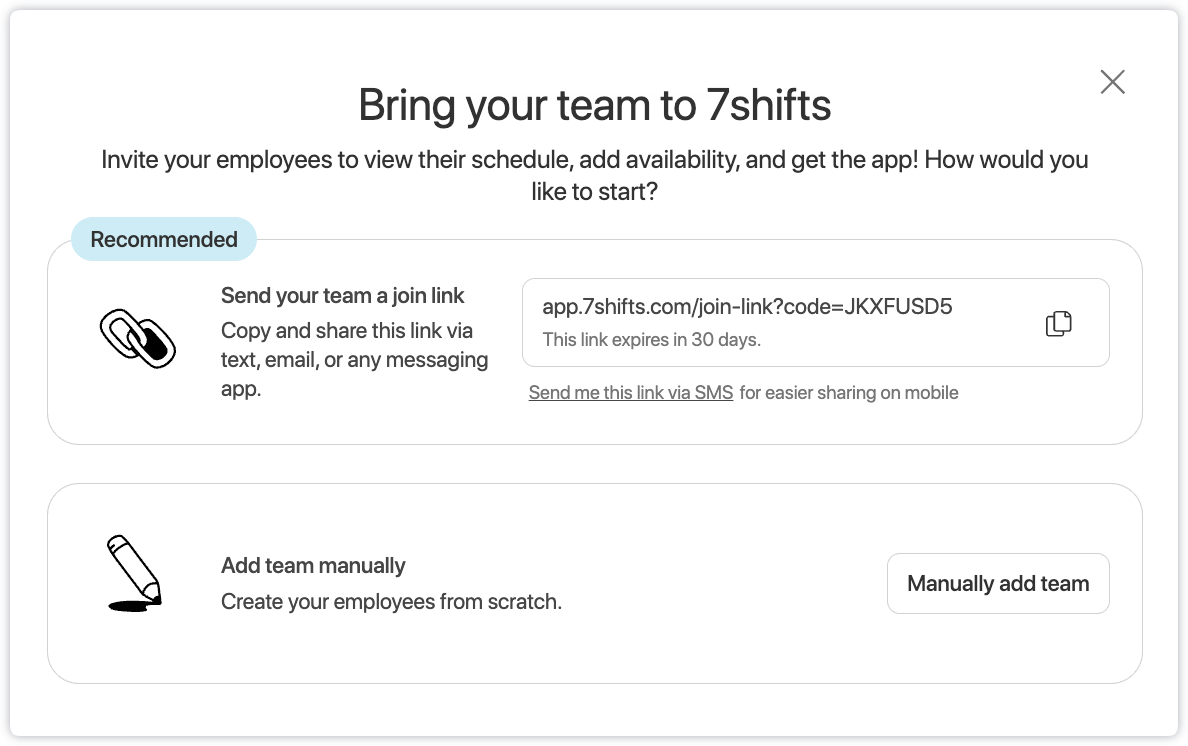Copy the join link to clipboard

[1058, 323]
